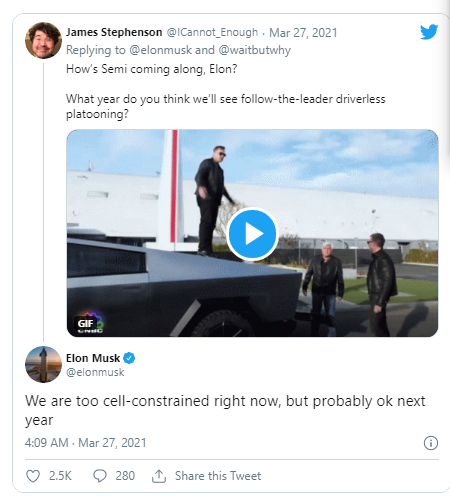Open the Mar 27, 2021 reply date
This screenshot has height=496, width=450.
303,33
